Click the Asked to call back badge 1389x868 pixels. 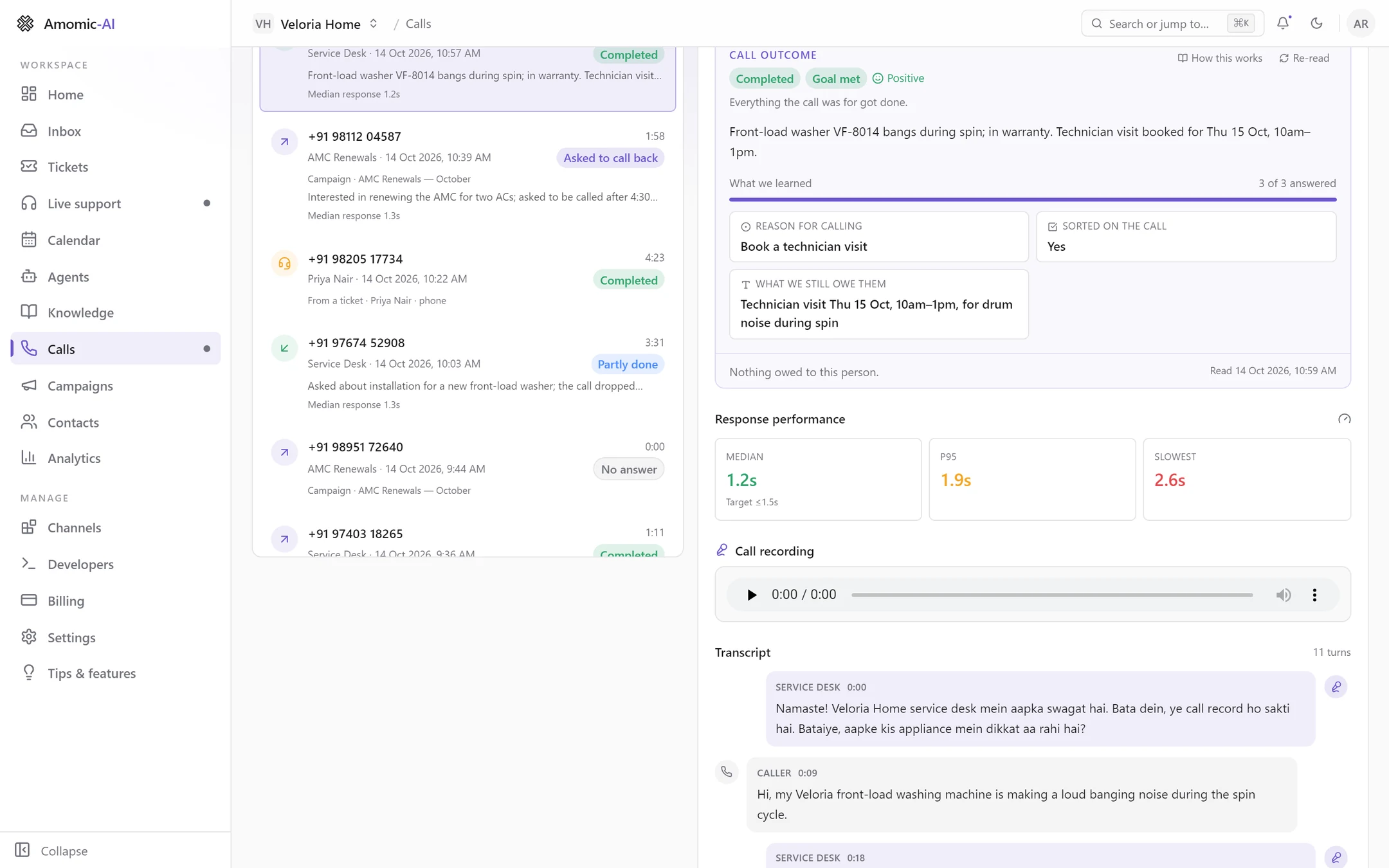tap(610, 158)
